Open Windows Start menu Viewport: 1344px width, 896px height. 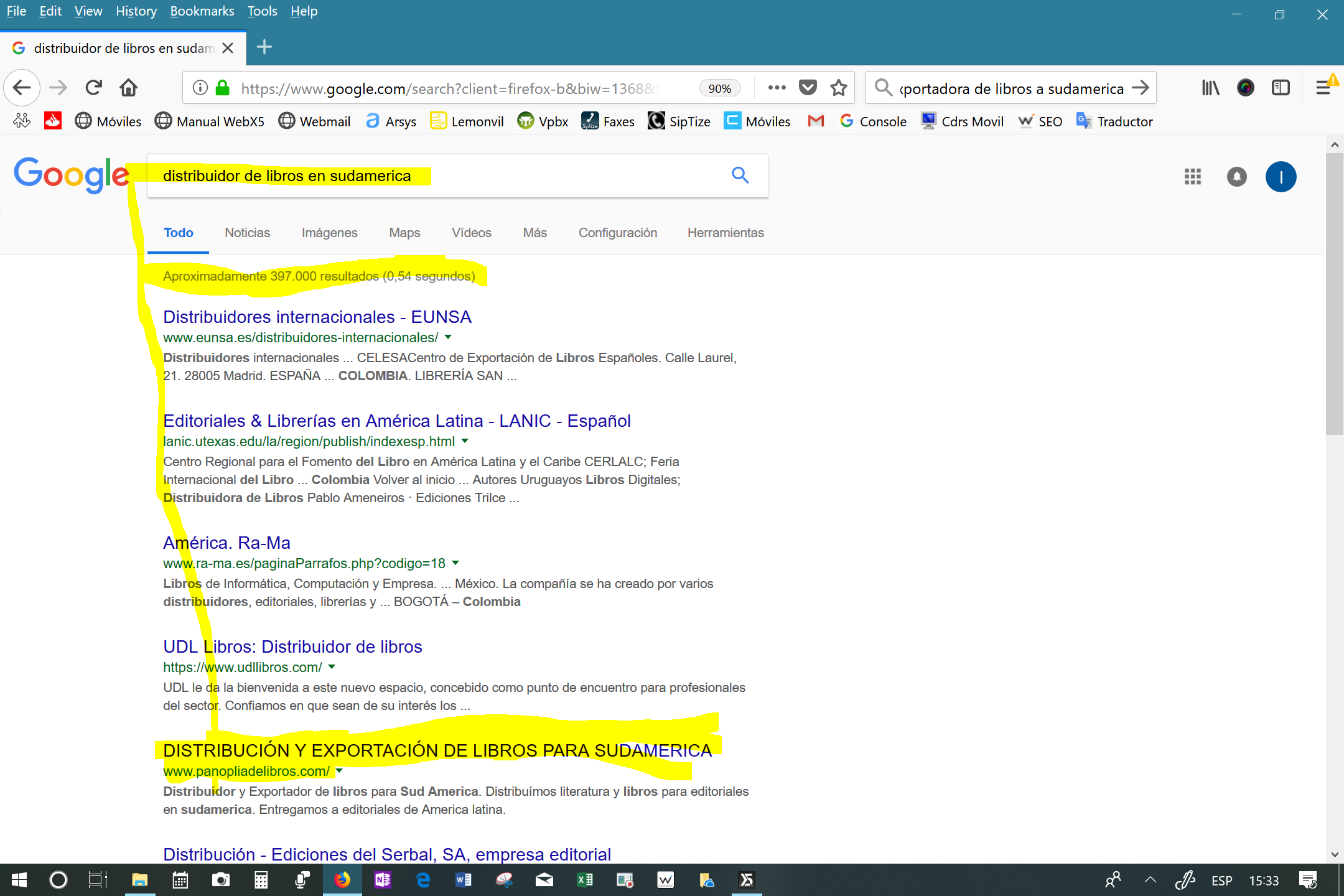[19, 880]
